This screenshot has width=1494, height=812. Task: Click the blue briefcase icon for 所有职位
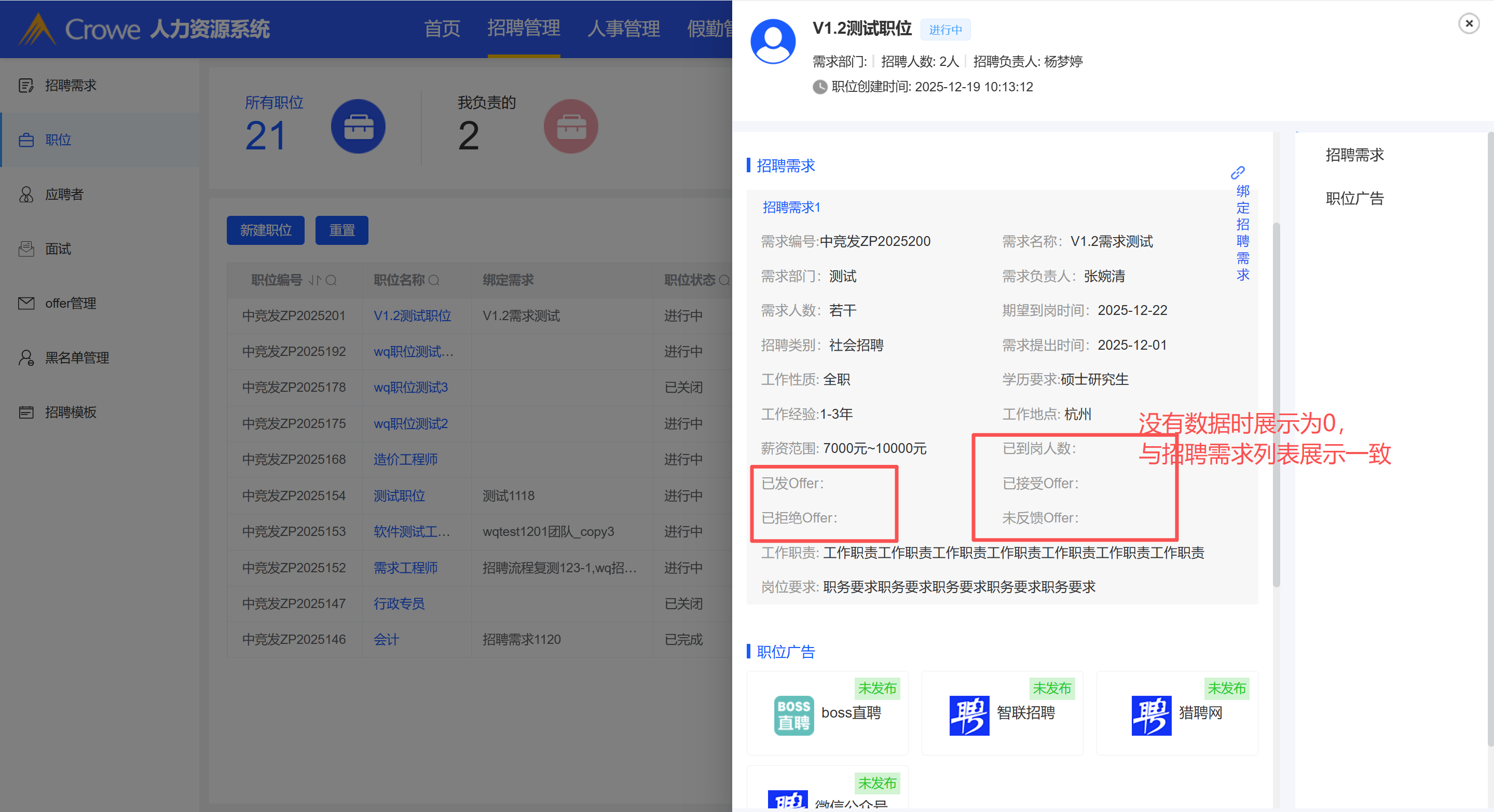point(358,127)
